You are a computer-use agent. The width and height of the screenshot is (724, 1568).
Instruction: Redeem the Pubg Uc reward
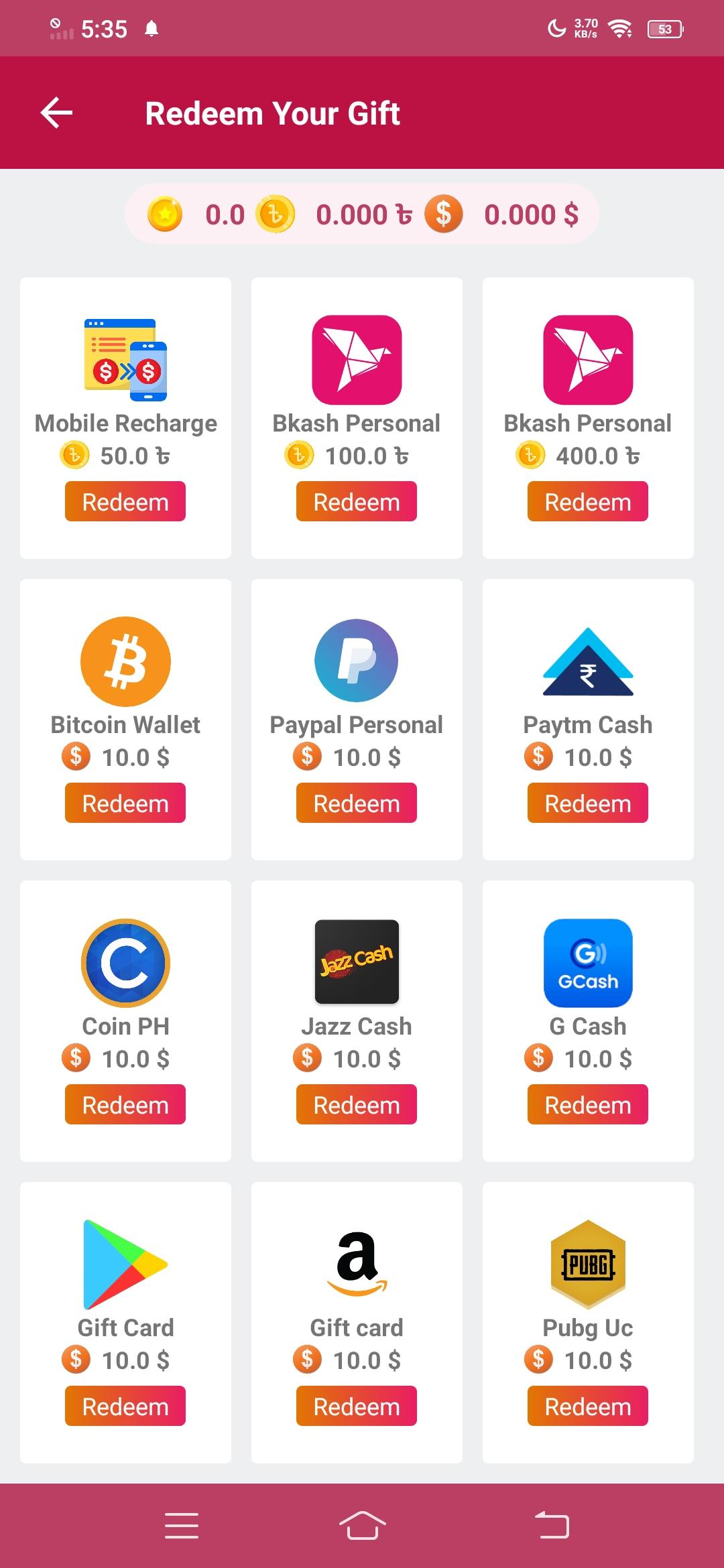[588, 1406]
